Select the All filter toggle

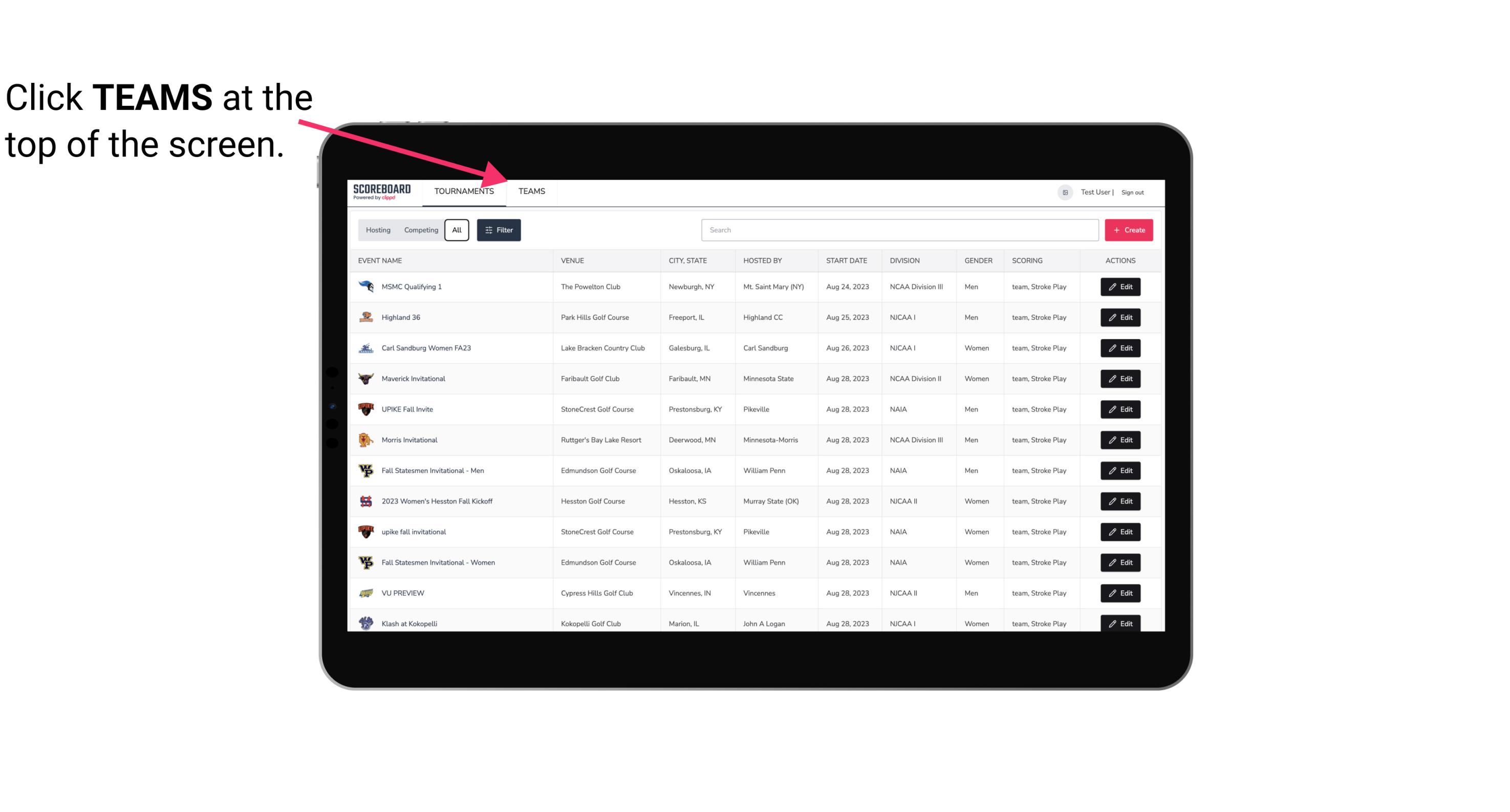[x=457, y=230]
